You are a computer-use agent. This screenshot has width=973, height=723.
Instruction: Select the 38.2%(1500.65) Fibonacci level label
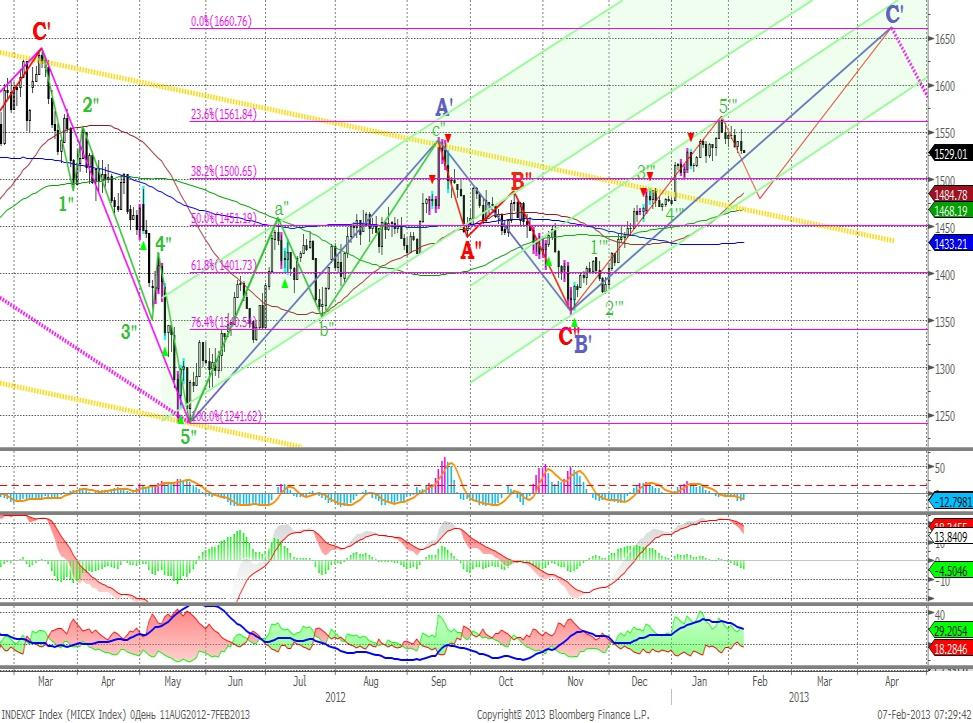[223, 172]
